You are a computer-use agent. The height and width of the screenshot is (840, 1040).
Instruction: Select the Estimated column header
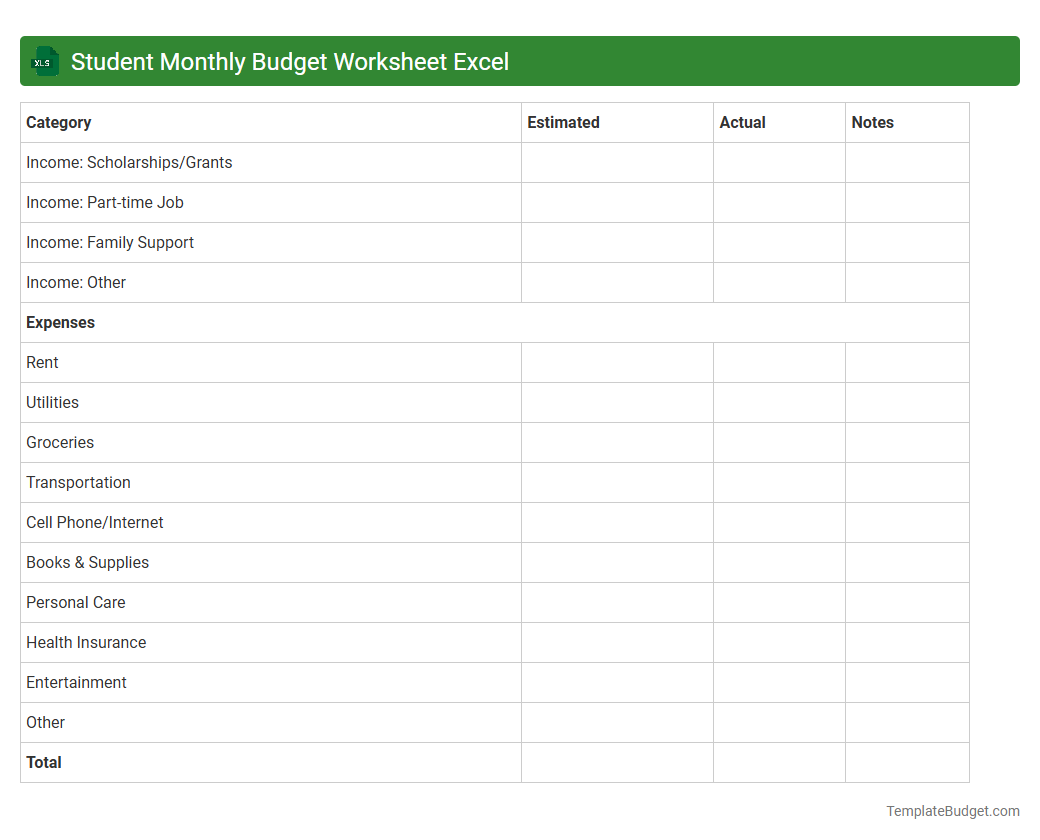(563, 122)
